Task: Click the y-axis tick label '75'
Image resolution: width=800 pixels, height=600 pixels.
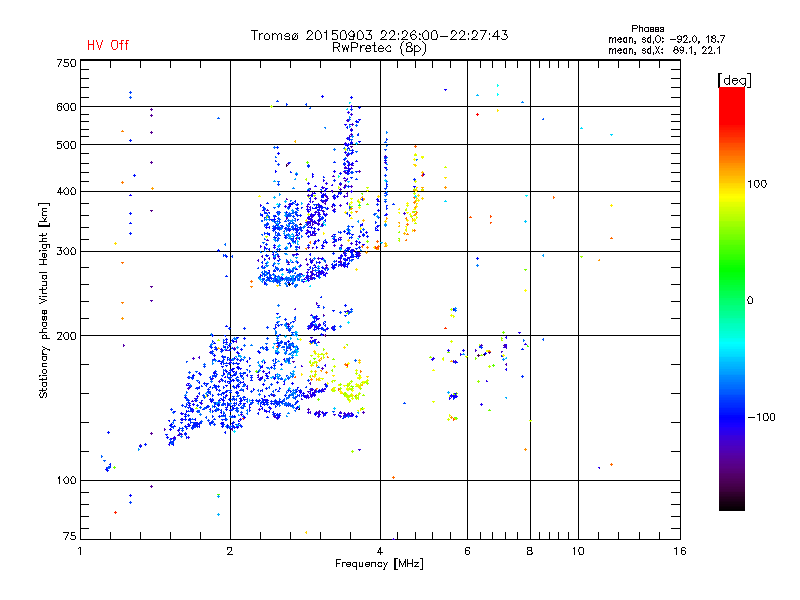Action: point(70,536)
